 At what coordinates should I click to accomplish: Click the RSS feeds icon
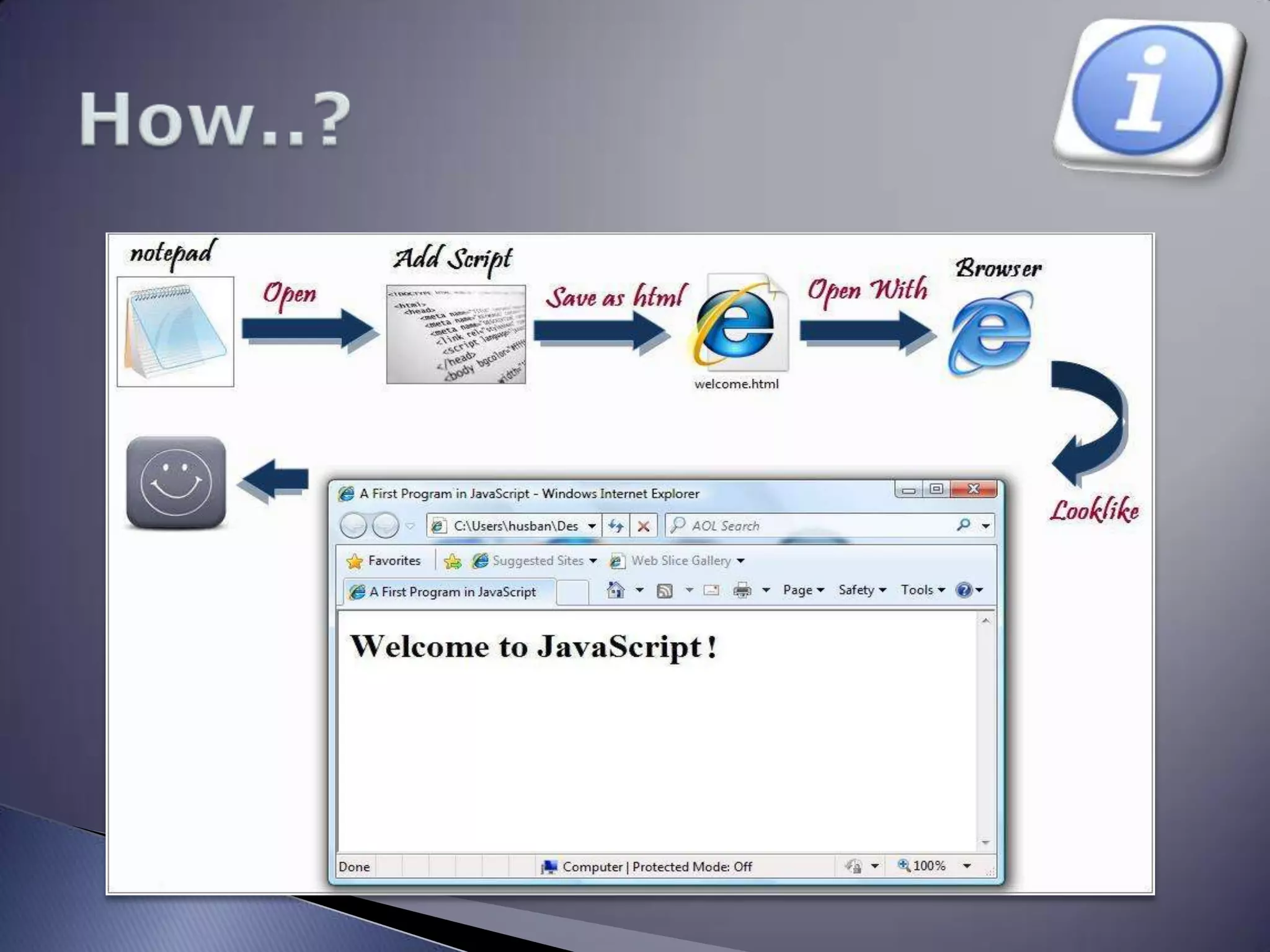(664, 591)
